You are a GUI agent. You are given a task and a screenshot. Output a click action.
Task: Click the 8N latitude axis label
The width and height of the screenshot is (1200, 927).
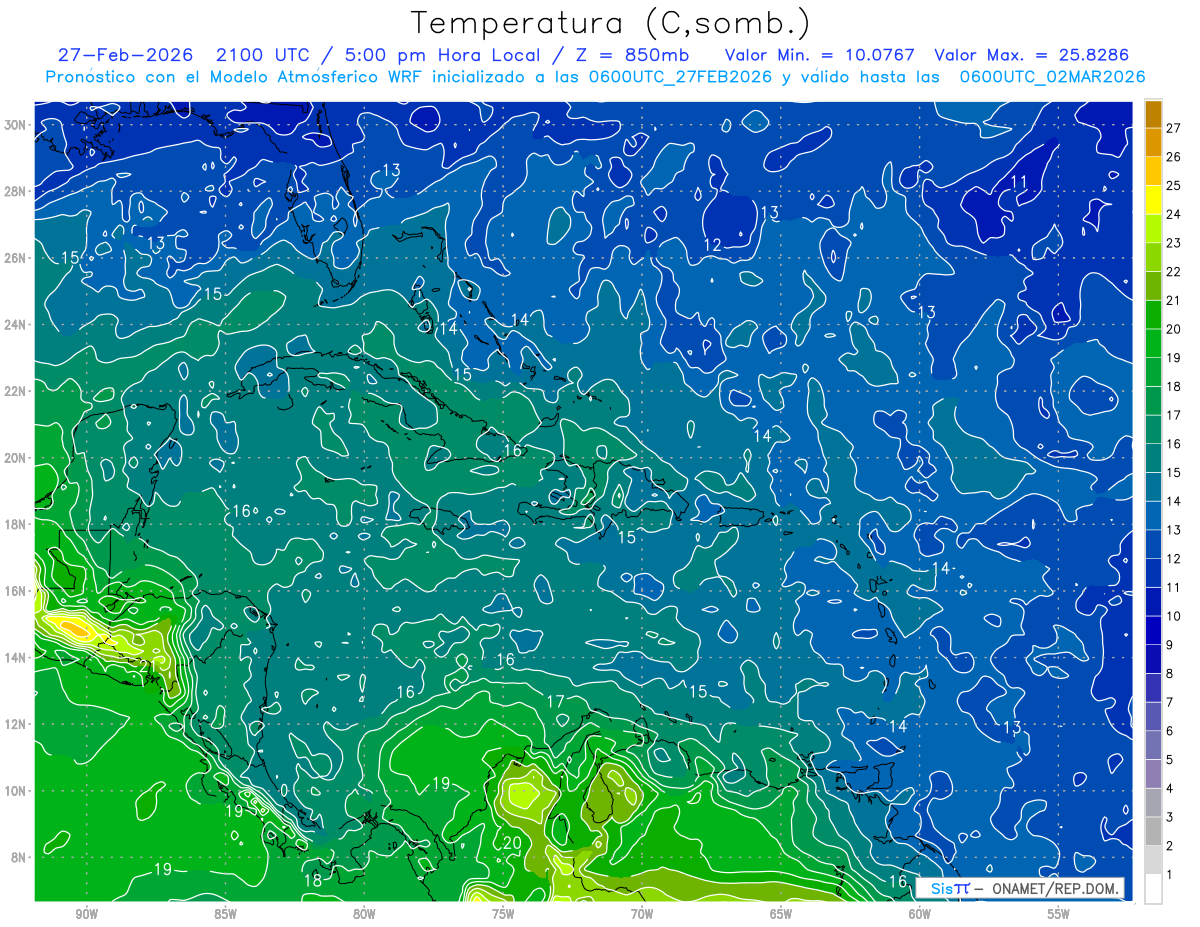[x=20, y=857]
